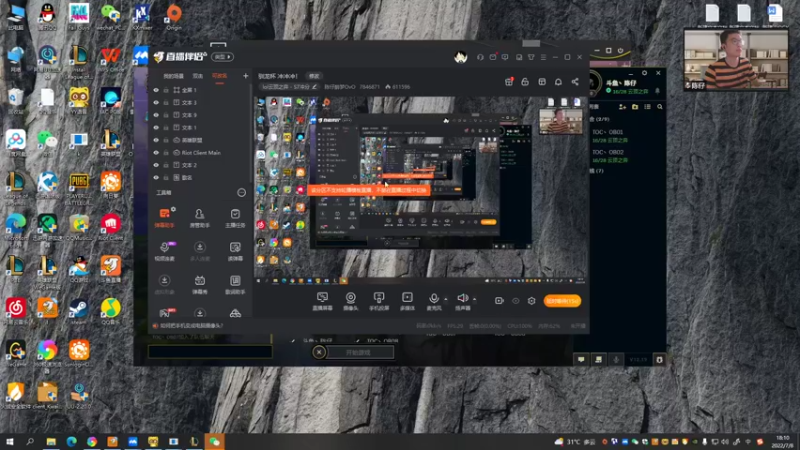Viewport: 800px width, 450px height.
Task: Toggle lock on the 全屏 1 source
Action: [166, 90]
